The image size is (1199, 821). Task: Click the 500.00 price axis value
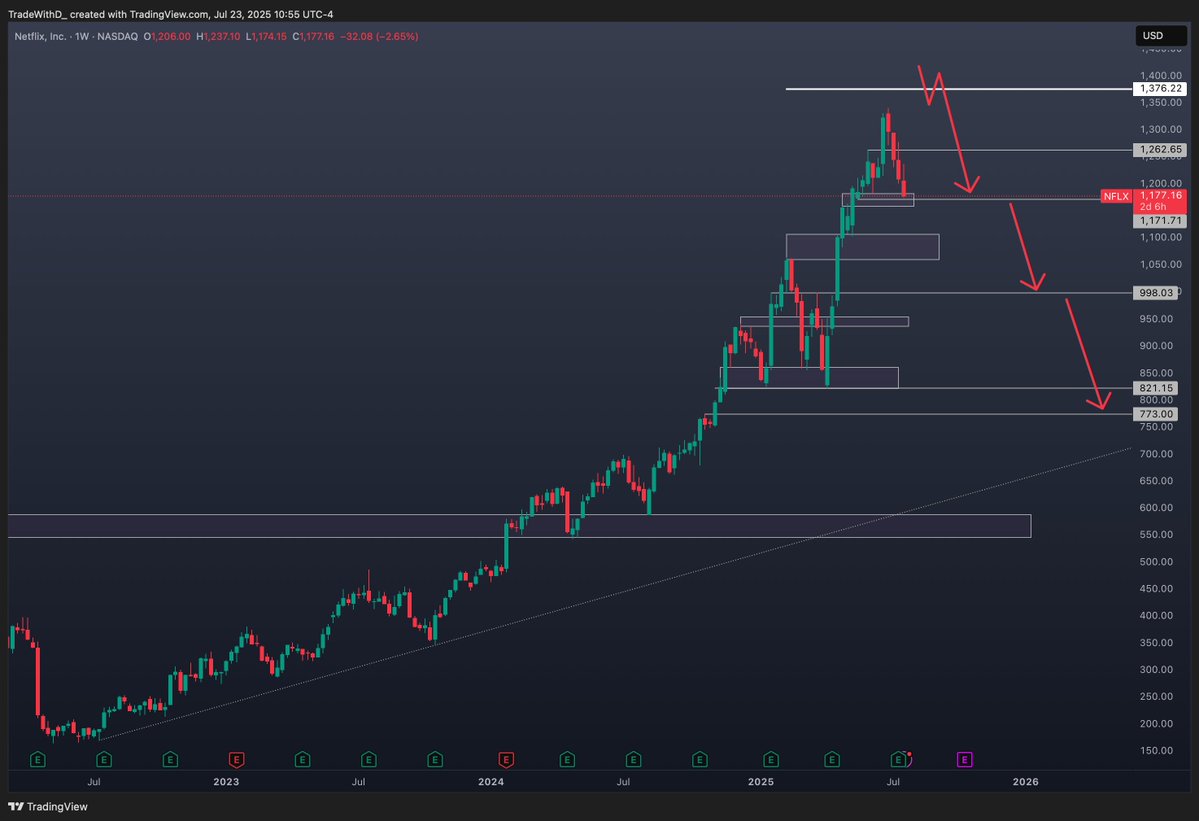[x=1155, y=561]
